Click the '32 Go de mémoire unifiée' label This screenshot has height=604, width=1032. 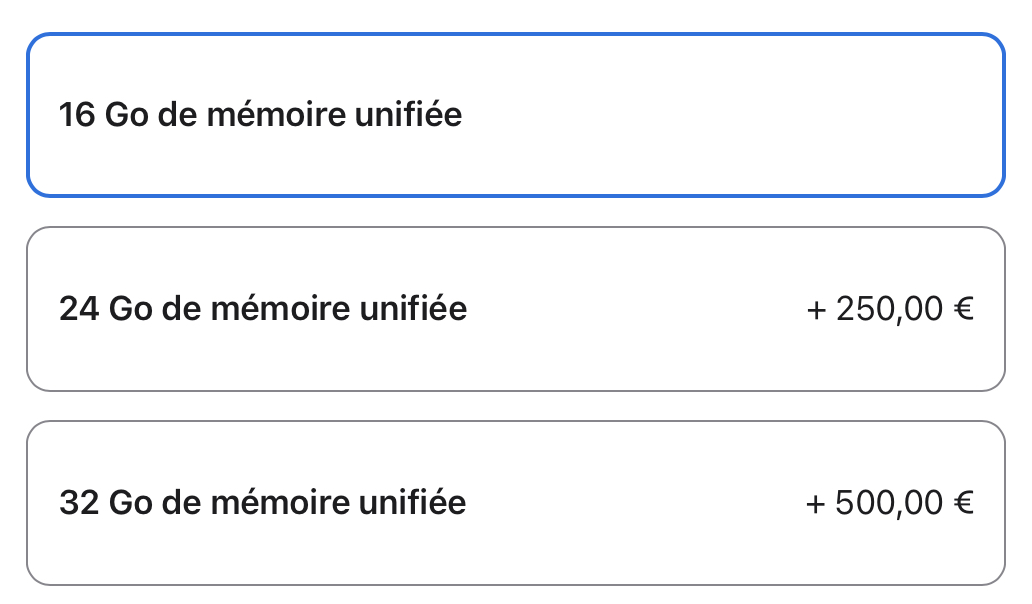point(263,502)
